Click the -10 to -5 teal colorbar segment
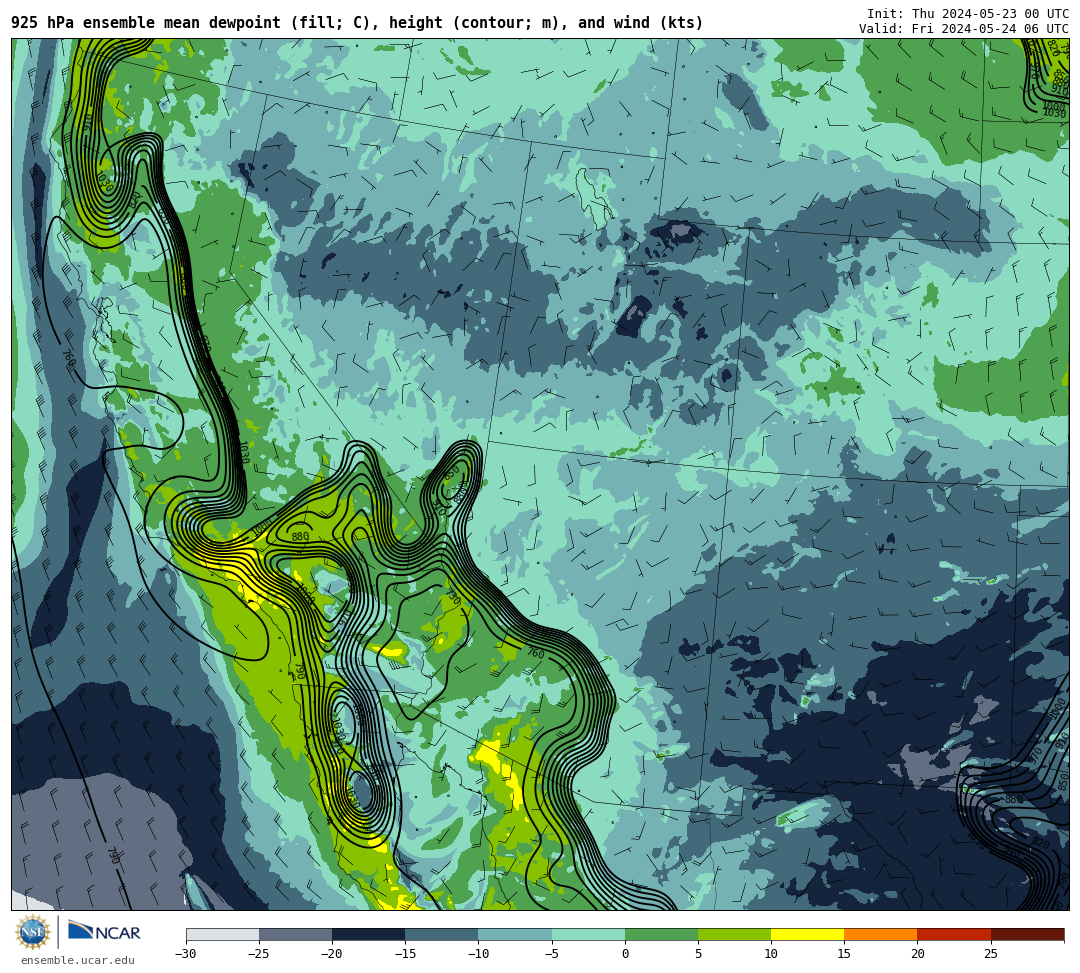The width and height of the screenshot is (1080, 973). pos(515,934)
